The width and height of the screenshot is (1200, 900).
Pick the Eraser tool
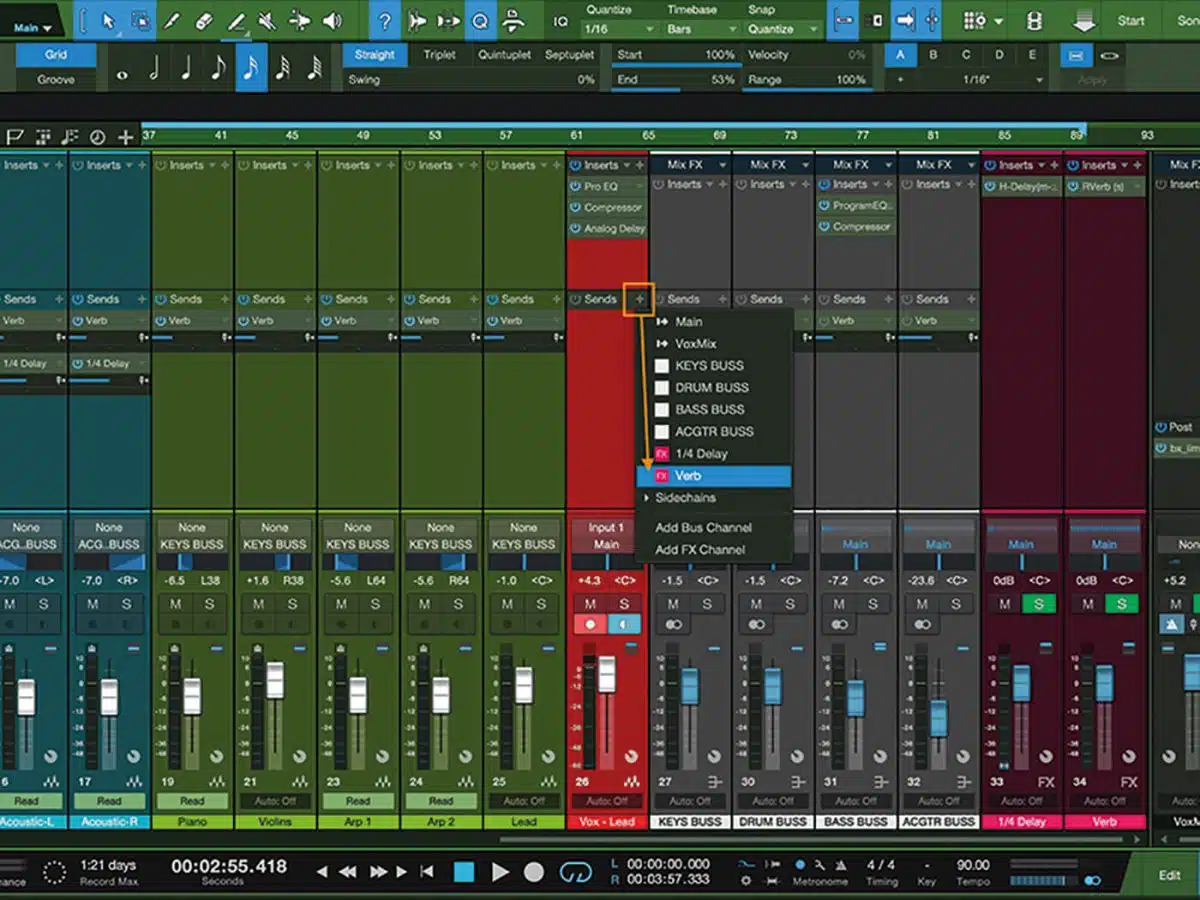click(204, 20)
